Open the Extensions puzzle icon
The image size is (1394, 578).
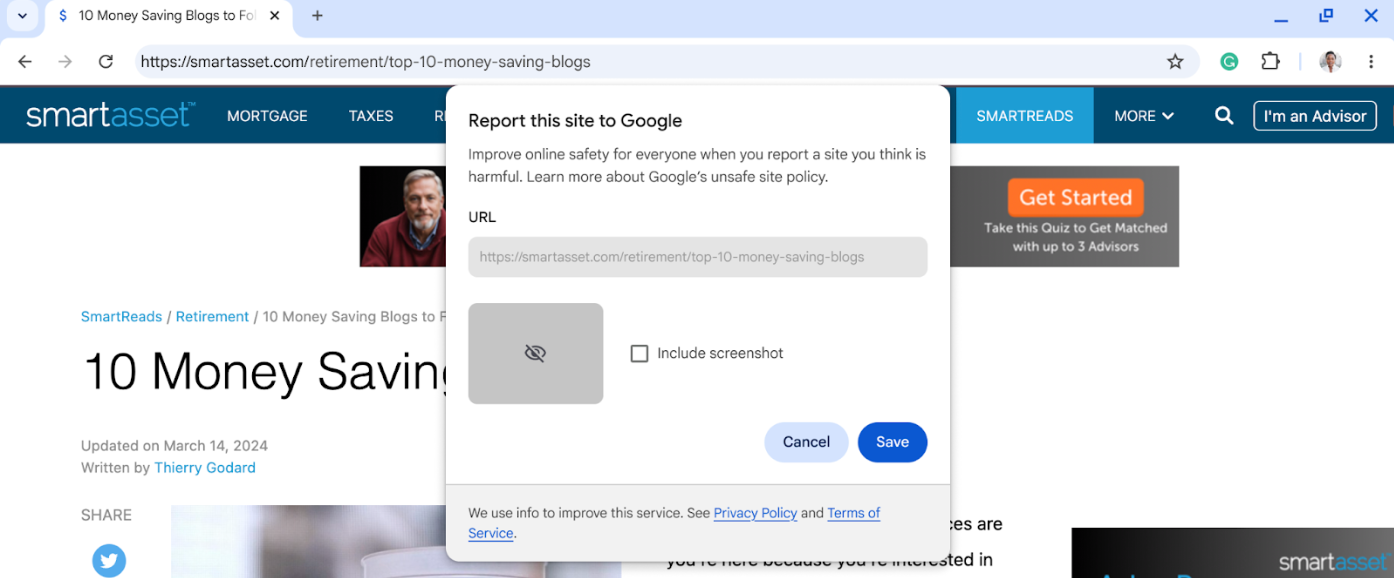pyautogui.click(x=1270, y=62)
